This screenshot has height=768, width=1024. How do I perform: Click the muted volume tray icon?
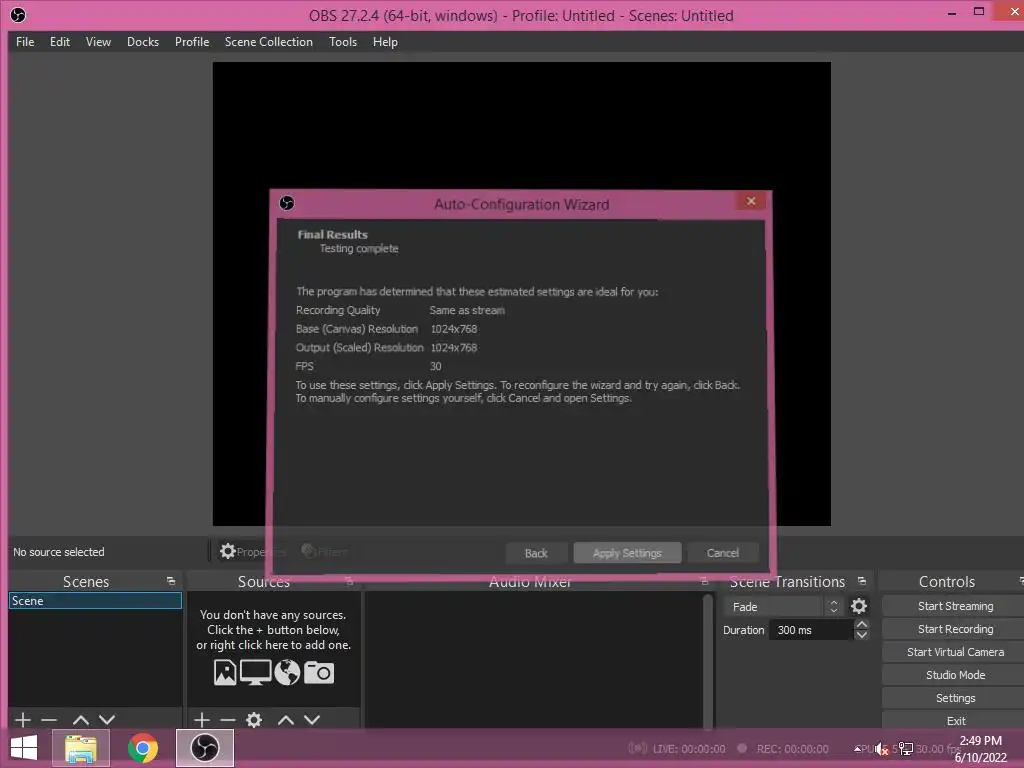click(x=882, y=749)
